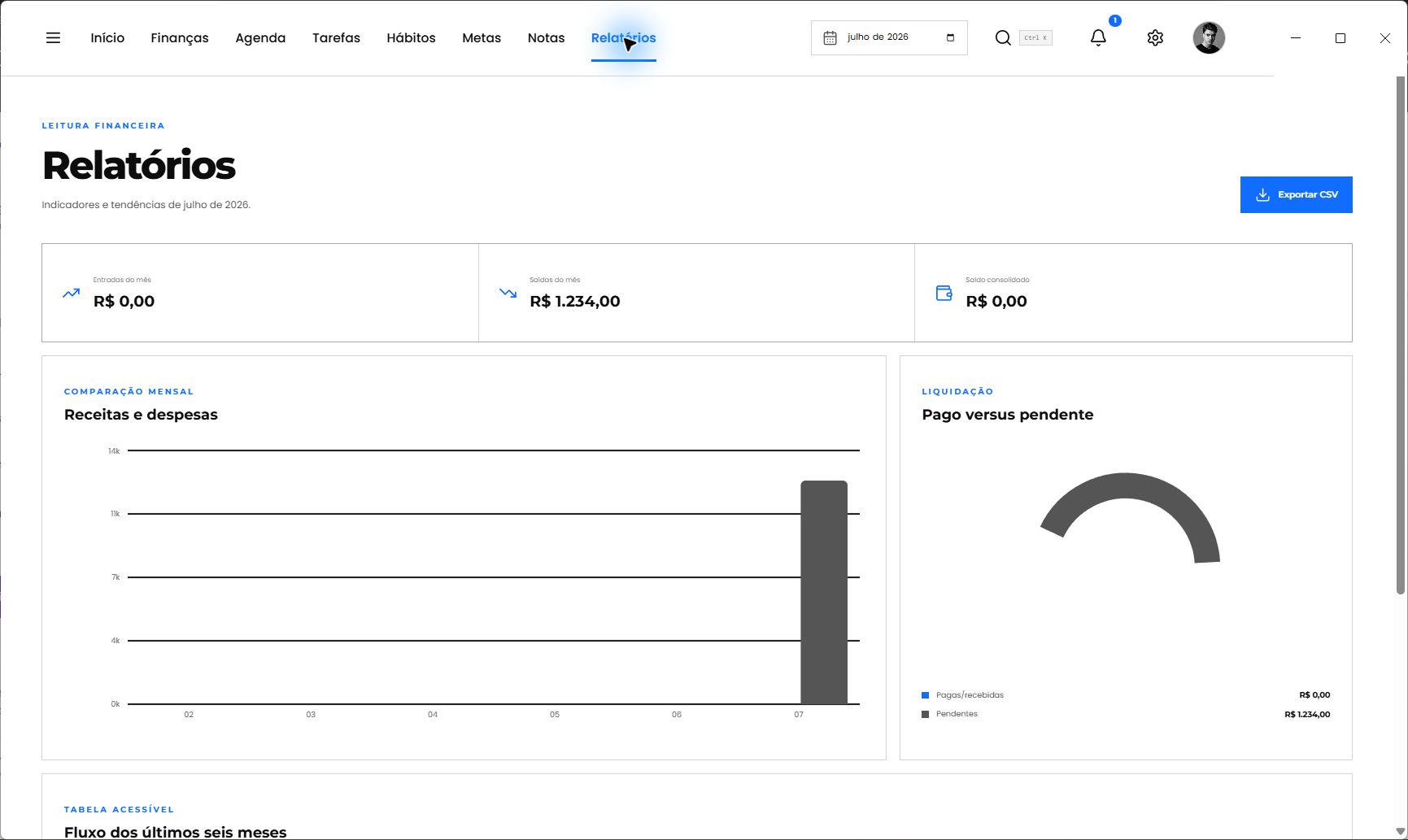The height and width of the screenshot is (840, 1408).
Task: Click the R$ 1.234,00 saídas value
Action: 575,302
